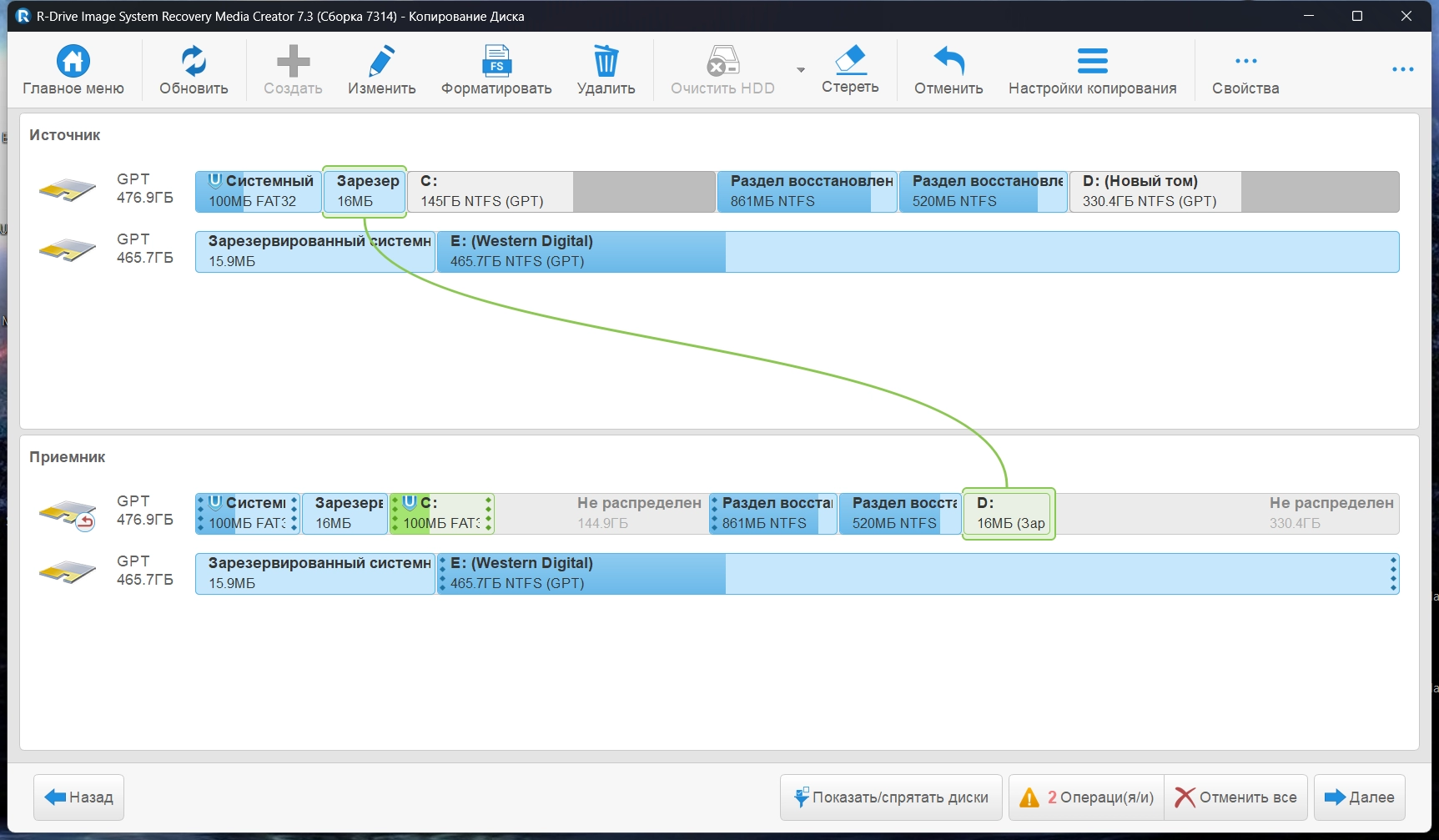Expand the dropdown arrow beside Стереть
Viewport: 1439px width, 840px height.
click(x=801, y=70)
